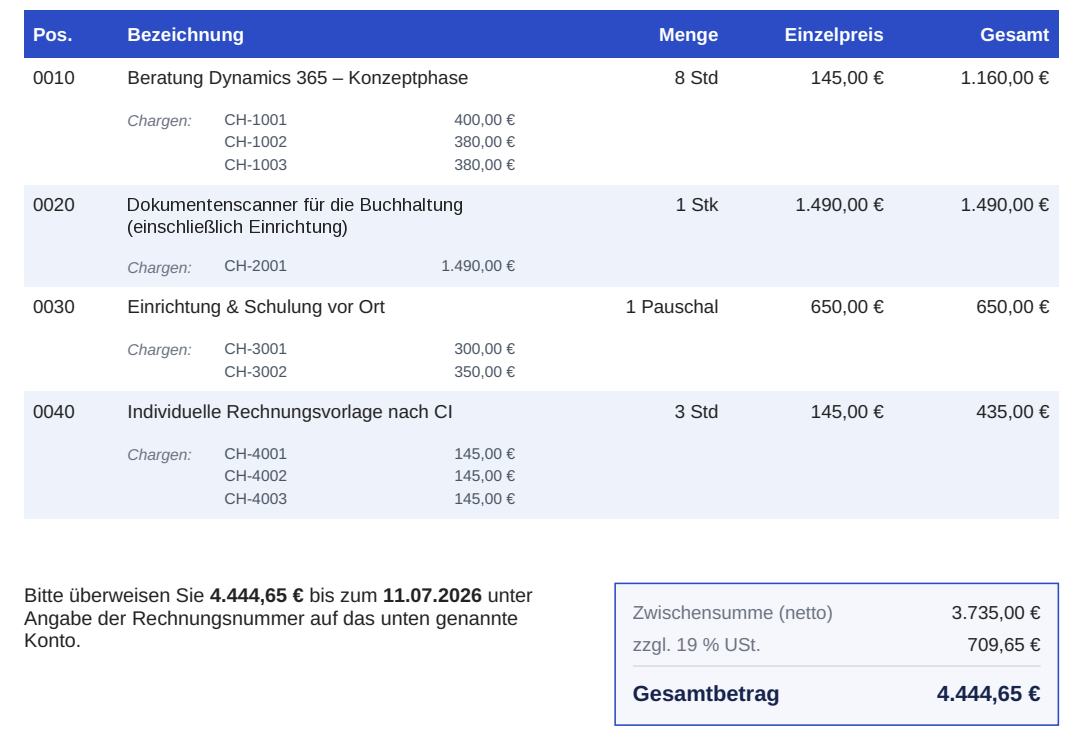
Task: Select 'Individuelle Rechnungsvorlage nach CI' description
Action: point(290,412)
